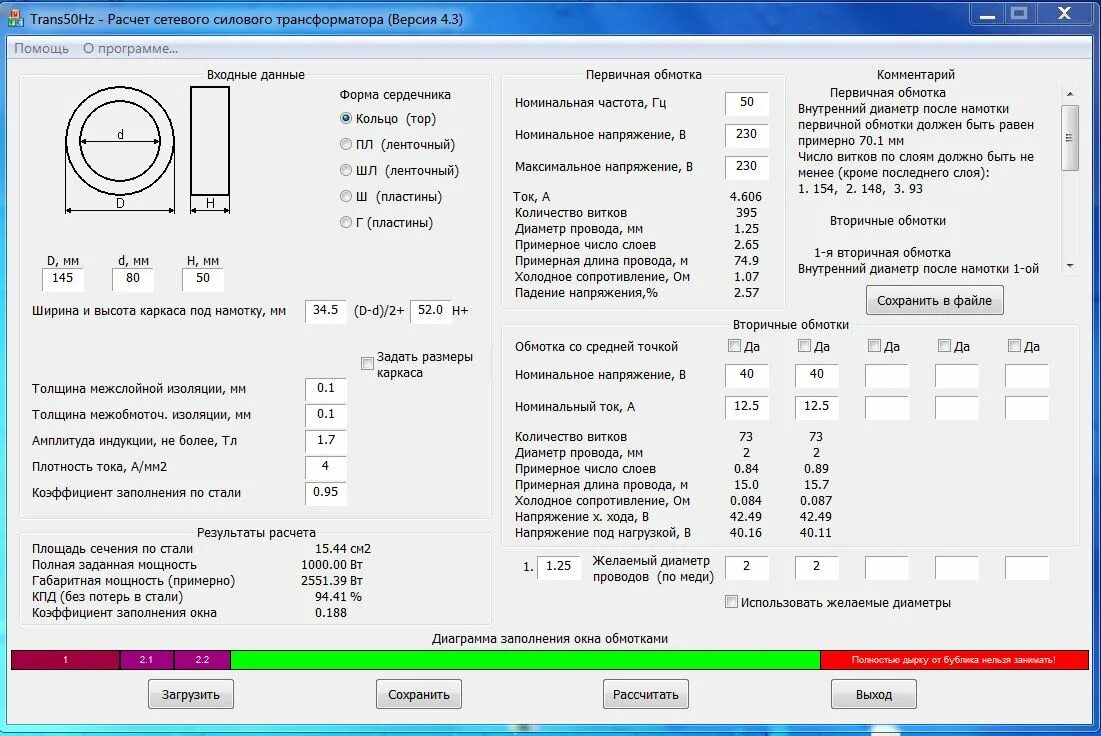
Task: Click primary Номинальное напряжение field 230
Action: (x=746, y=135)
